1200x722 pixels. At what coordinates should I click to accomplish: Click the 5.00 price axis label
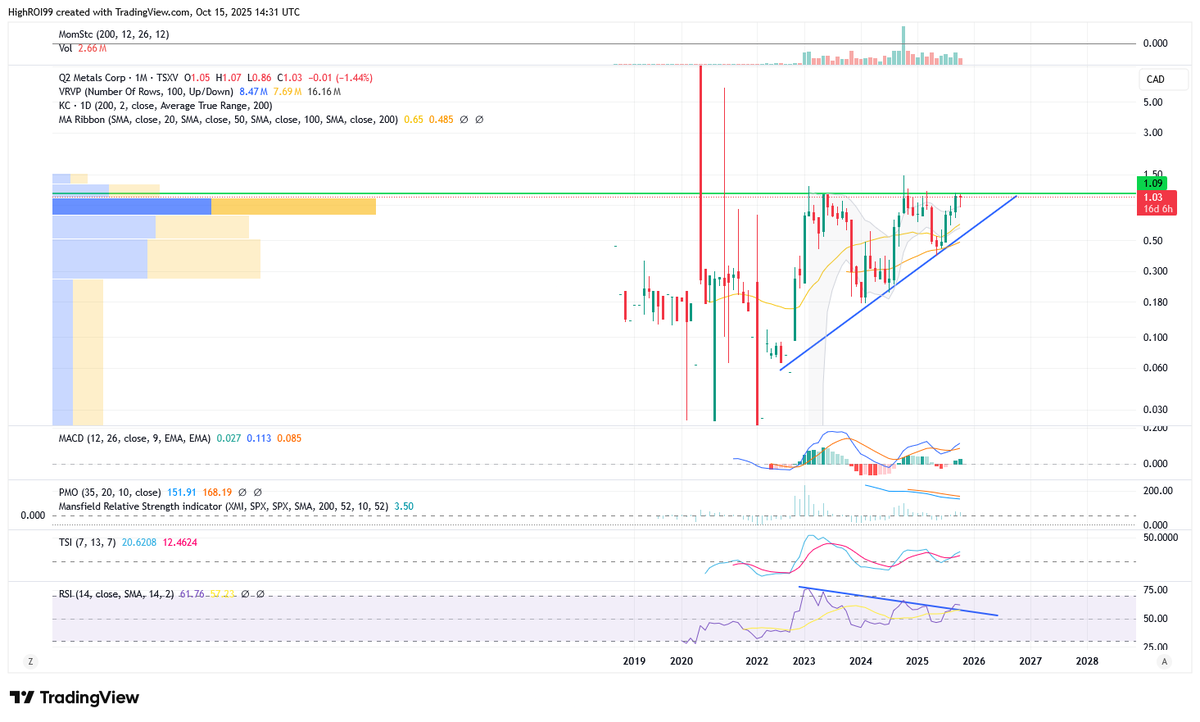click(x=1152, y=102)
